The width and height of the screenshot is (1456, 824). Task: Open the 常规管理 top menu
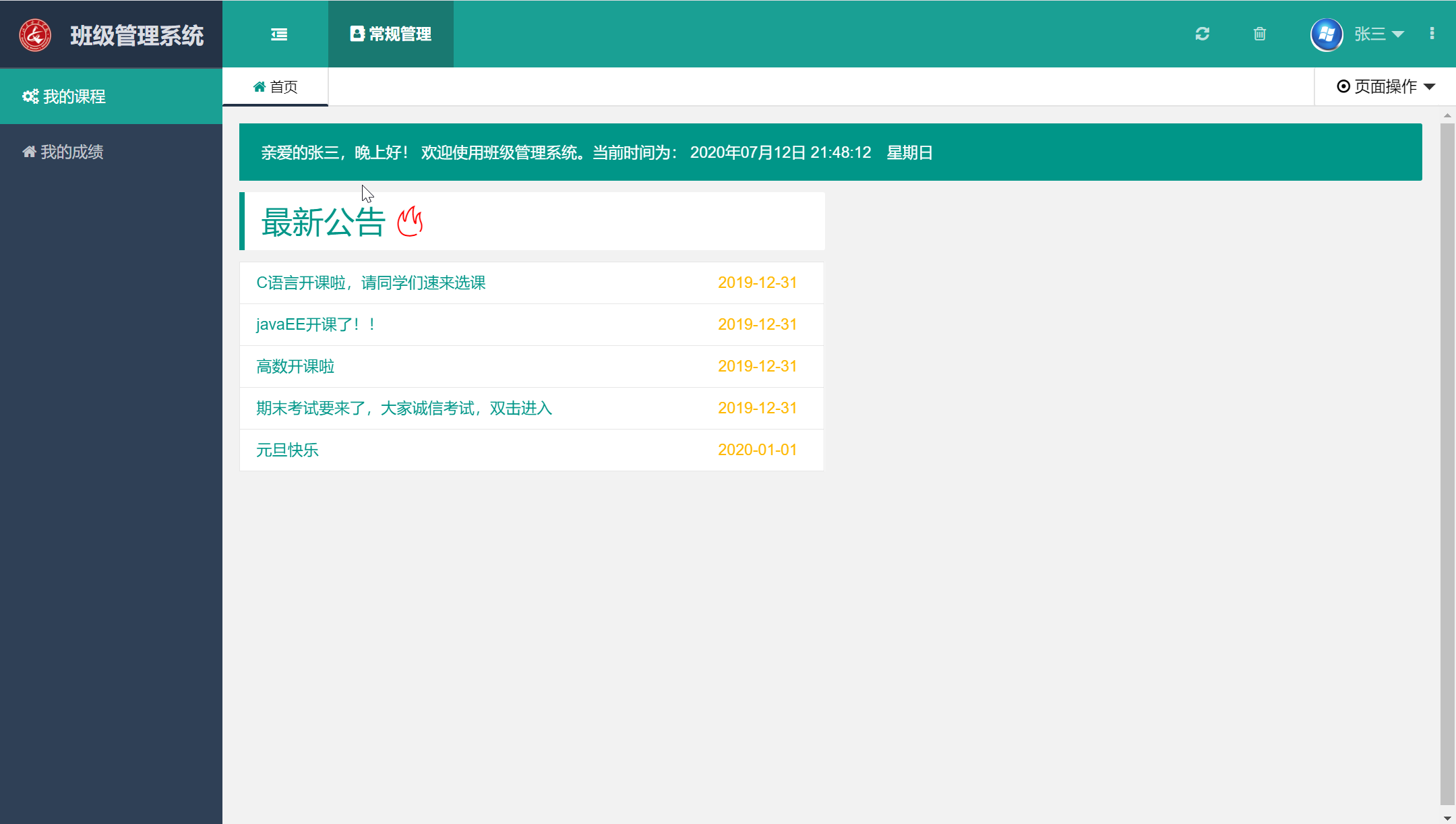click(x=391, y=34)
